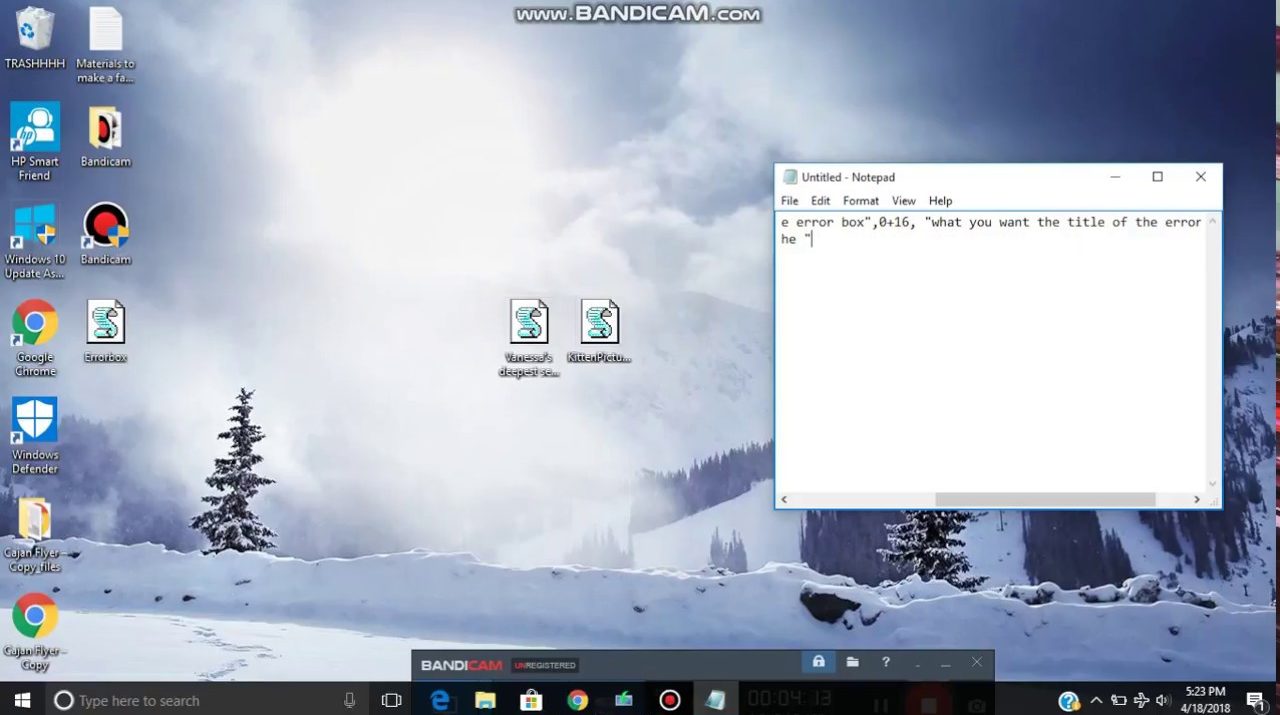Viewport: 1280px width, 715px height.
Task: Open the Windows Defender desktop shortcut
Action: tap(35, 421)
